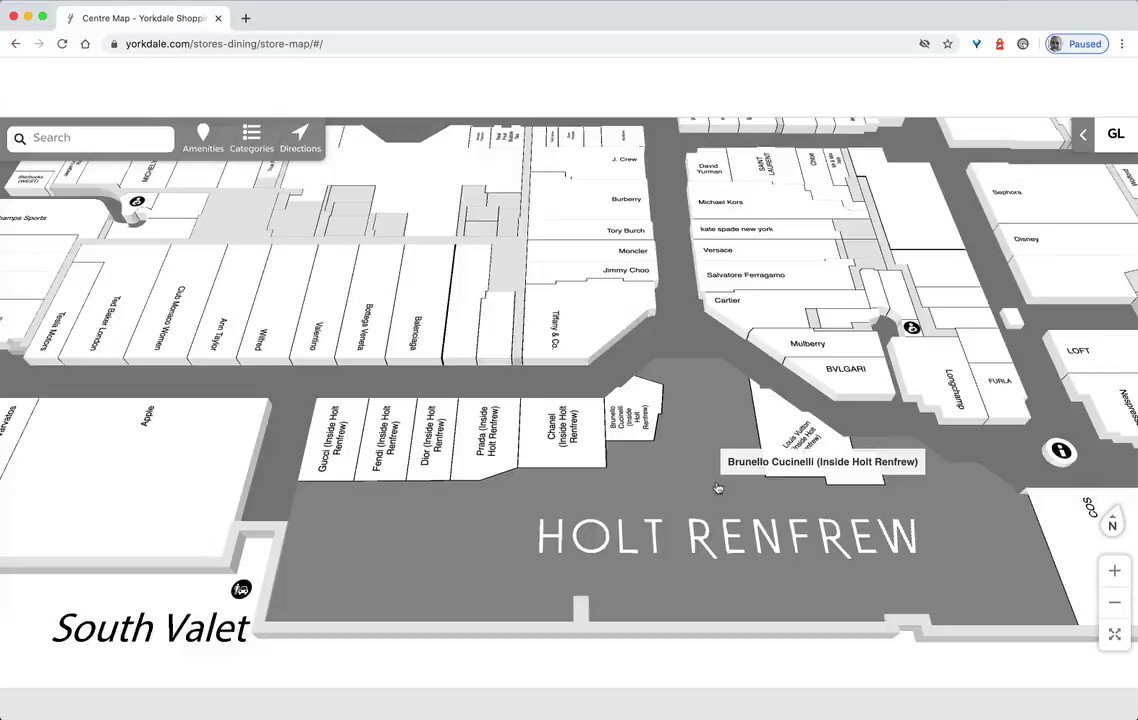Select the Tiffany & Co. store
This screenshot has height=720, width=1138.
coord(555,330)
